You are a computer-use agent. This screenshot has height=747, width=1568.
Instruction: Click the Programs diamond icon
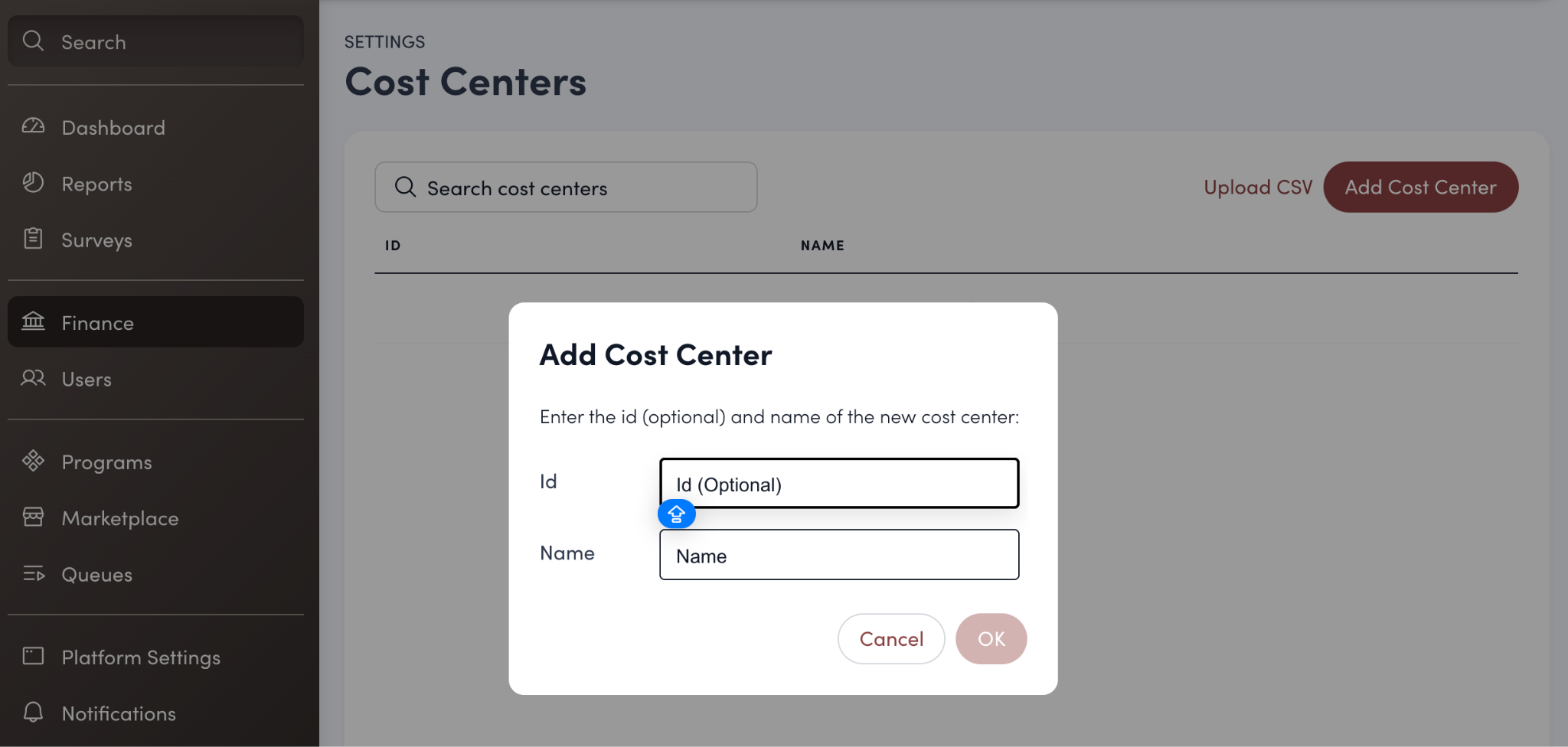[x=34, y=462]
